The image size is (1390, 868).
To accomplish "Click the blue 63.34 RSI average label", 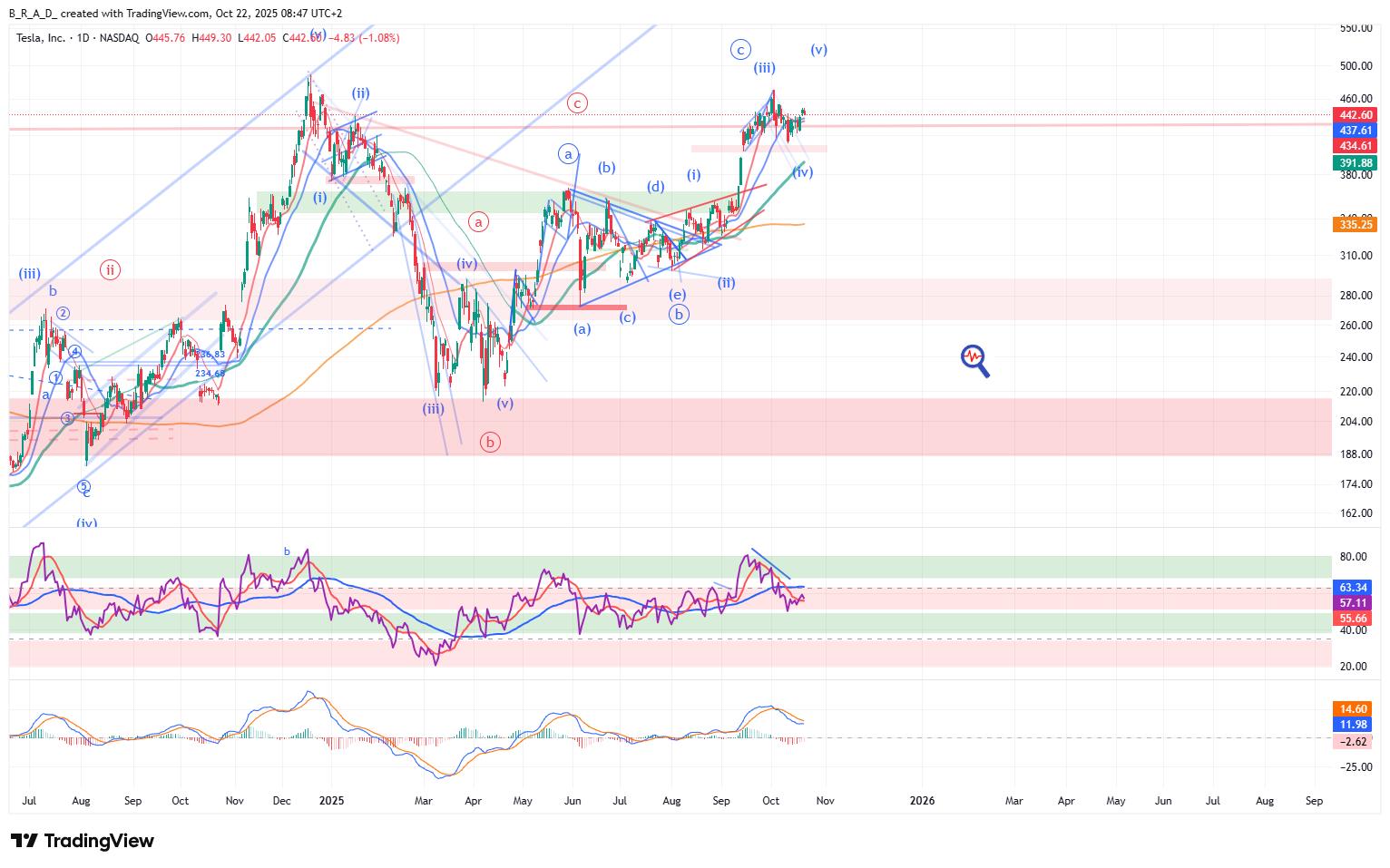I will click(1354, 588).
